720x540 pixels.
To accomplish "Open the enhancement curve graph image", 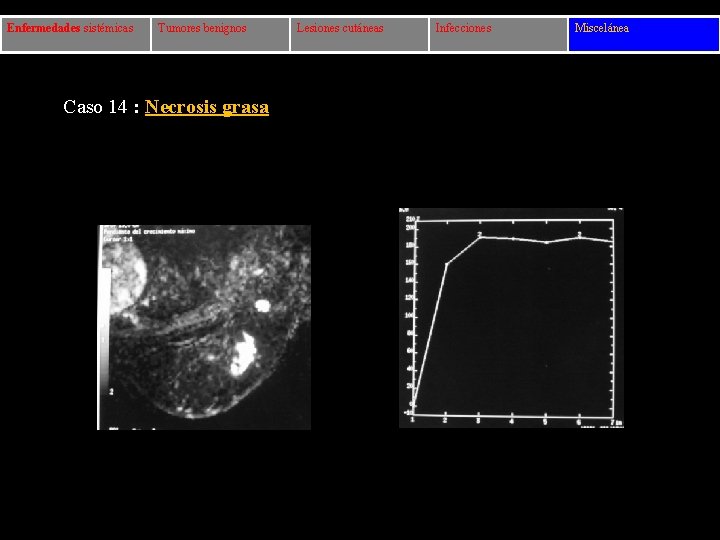I will click(511, 318).
